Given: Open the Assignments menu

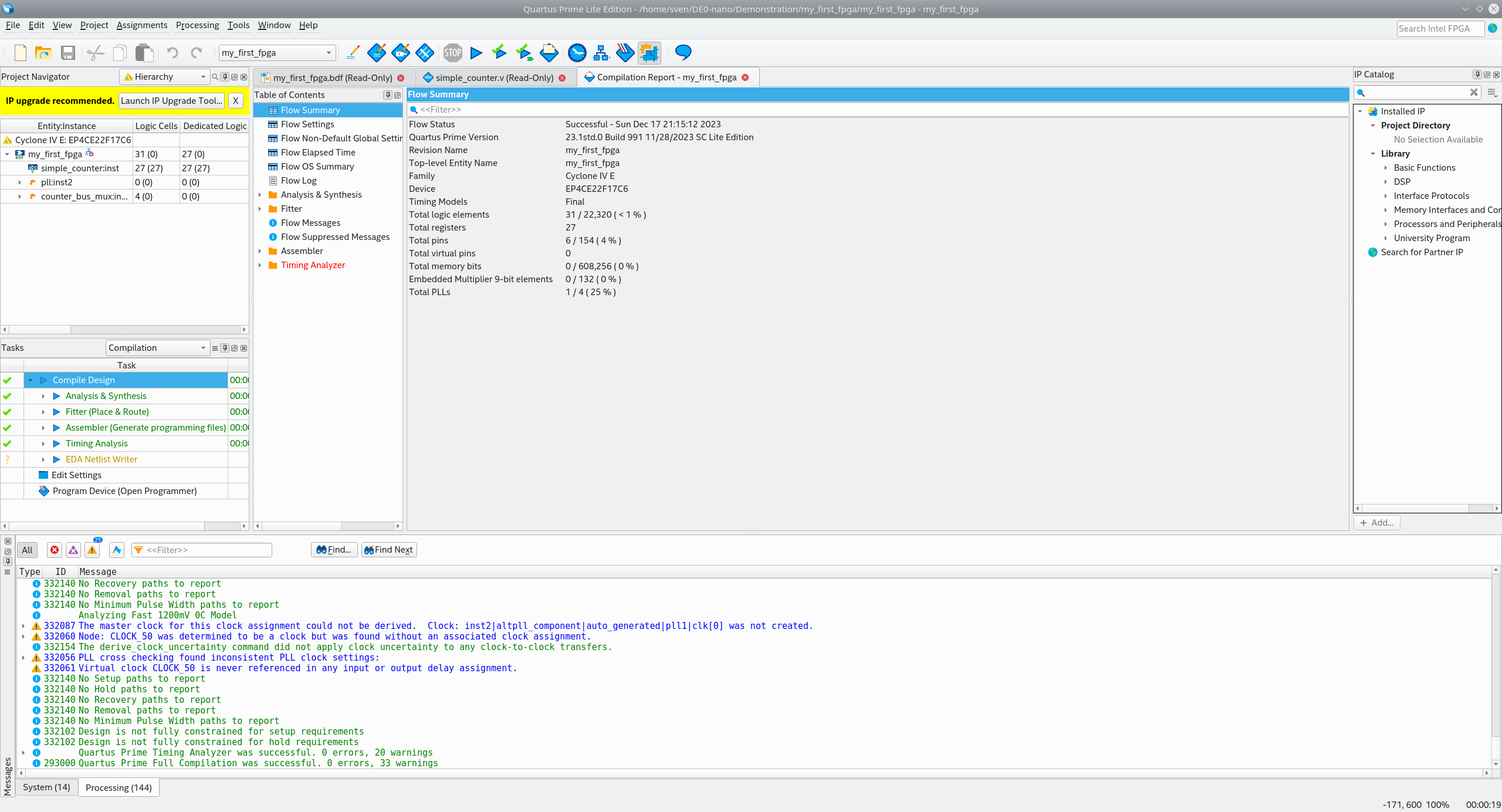Looking at the screenshot, I should pyautogui.click(x=141, y=25).
